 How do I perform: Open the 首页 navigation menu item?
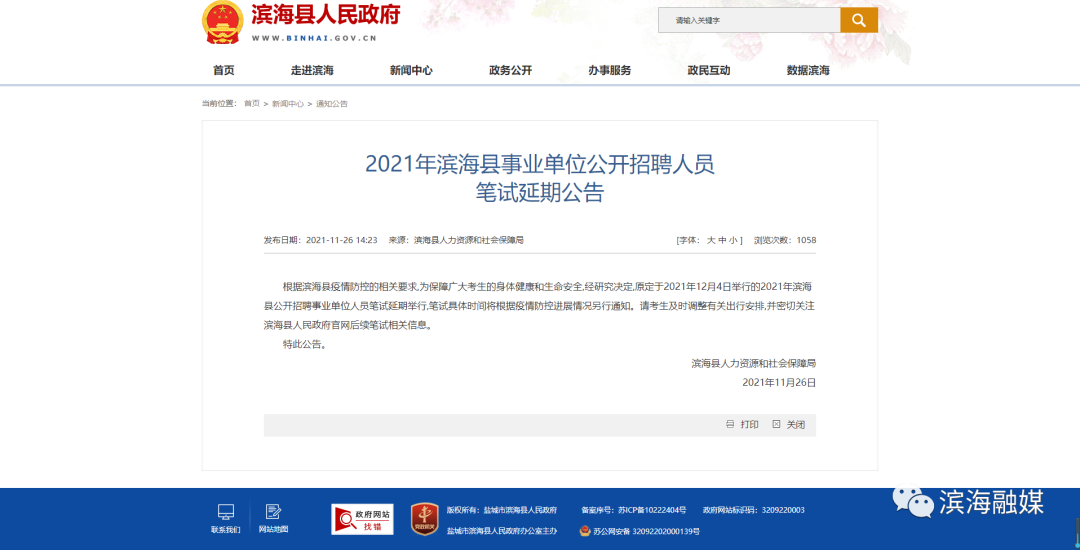pyautogui.click(x=223, y=70)
